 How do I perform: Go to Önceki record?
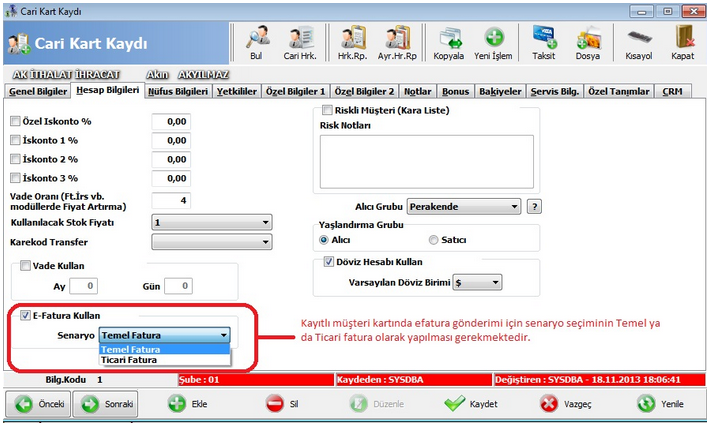click(x=38, y=404)
